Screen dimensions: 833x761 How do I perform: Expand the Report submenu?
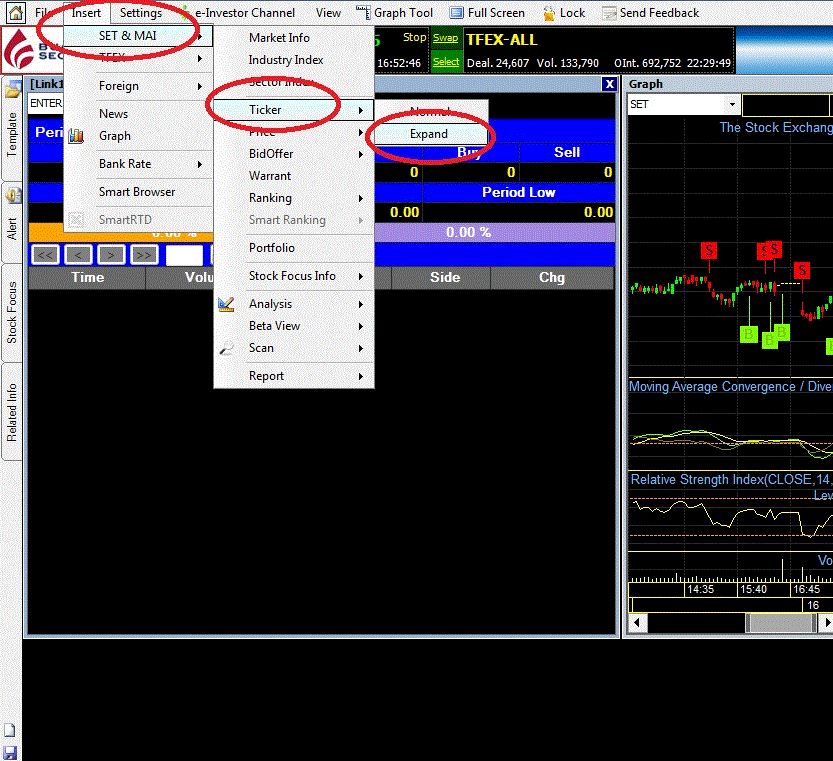click(x=294, y=376)
